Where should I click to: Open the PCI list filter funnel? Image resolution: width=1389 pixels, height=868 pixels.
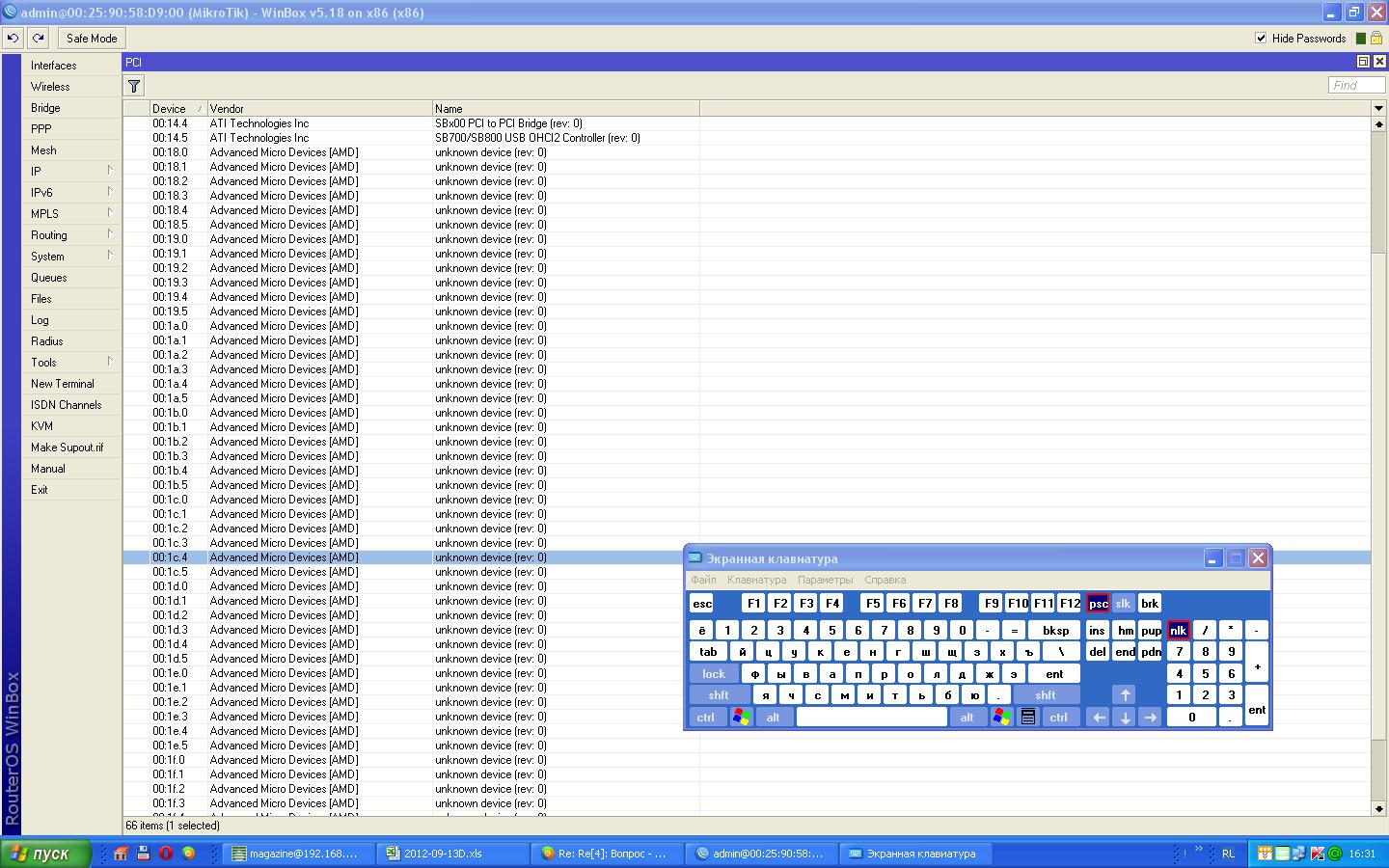[x=134, y=86]
